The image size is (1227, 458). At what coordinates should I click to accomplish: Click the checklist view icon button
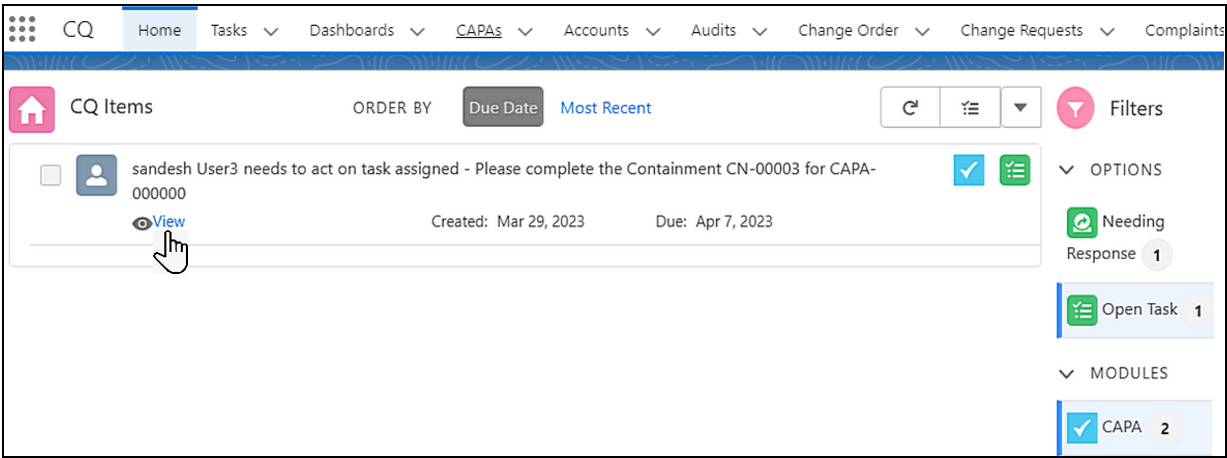tap(969, 108)
